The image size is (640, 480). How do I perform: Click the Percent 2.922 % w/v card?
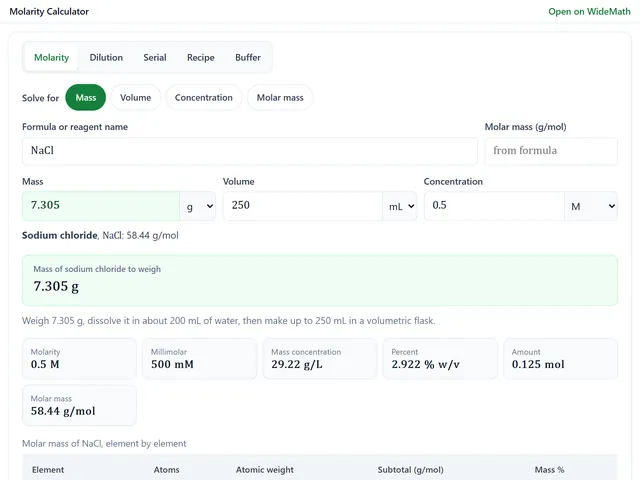440,358
